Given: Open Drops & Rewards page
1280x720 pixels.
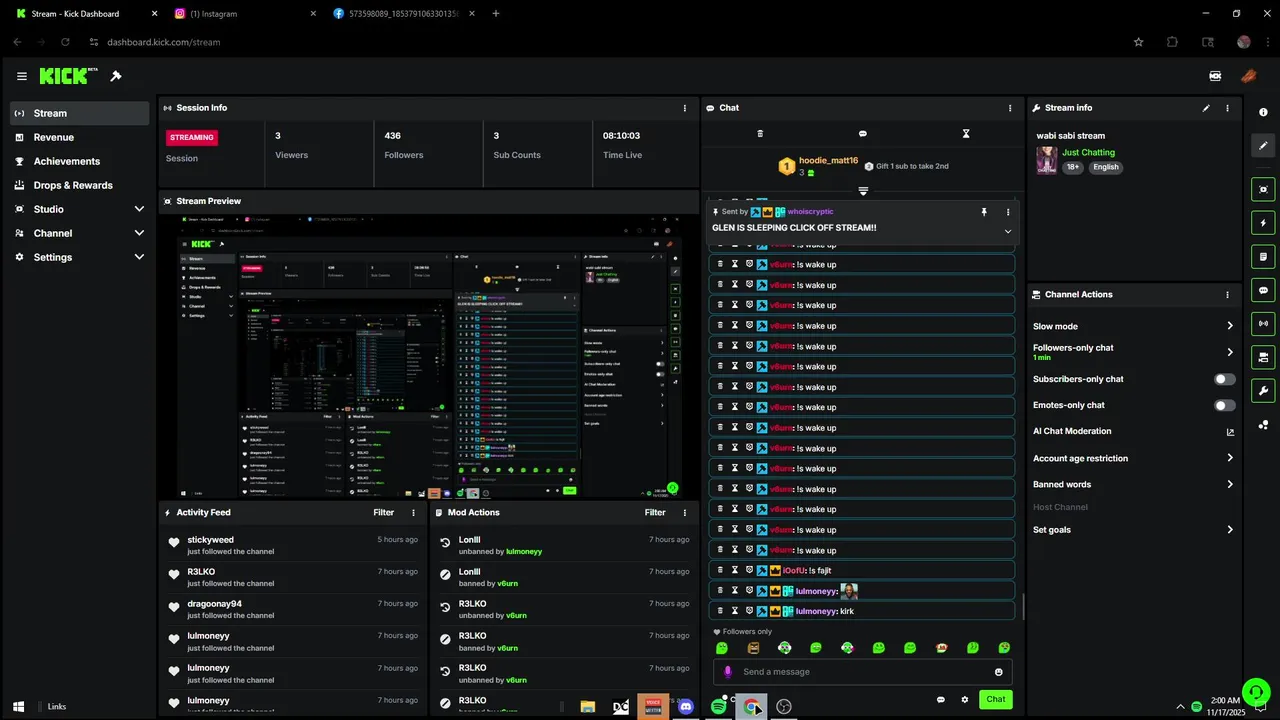Looking at the screenshot, I should point(80,185).
